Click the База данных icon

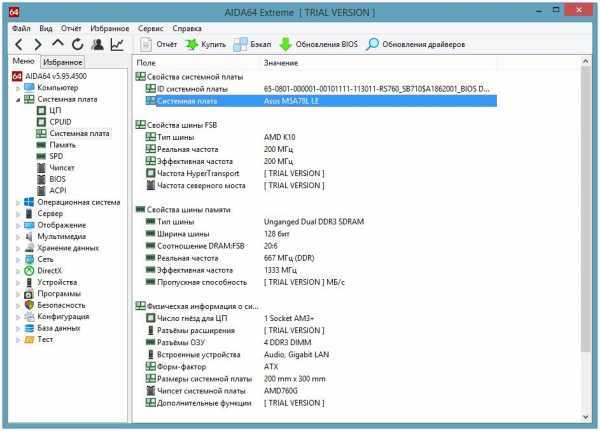point(29,328)
